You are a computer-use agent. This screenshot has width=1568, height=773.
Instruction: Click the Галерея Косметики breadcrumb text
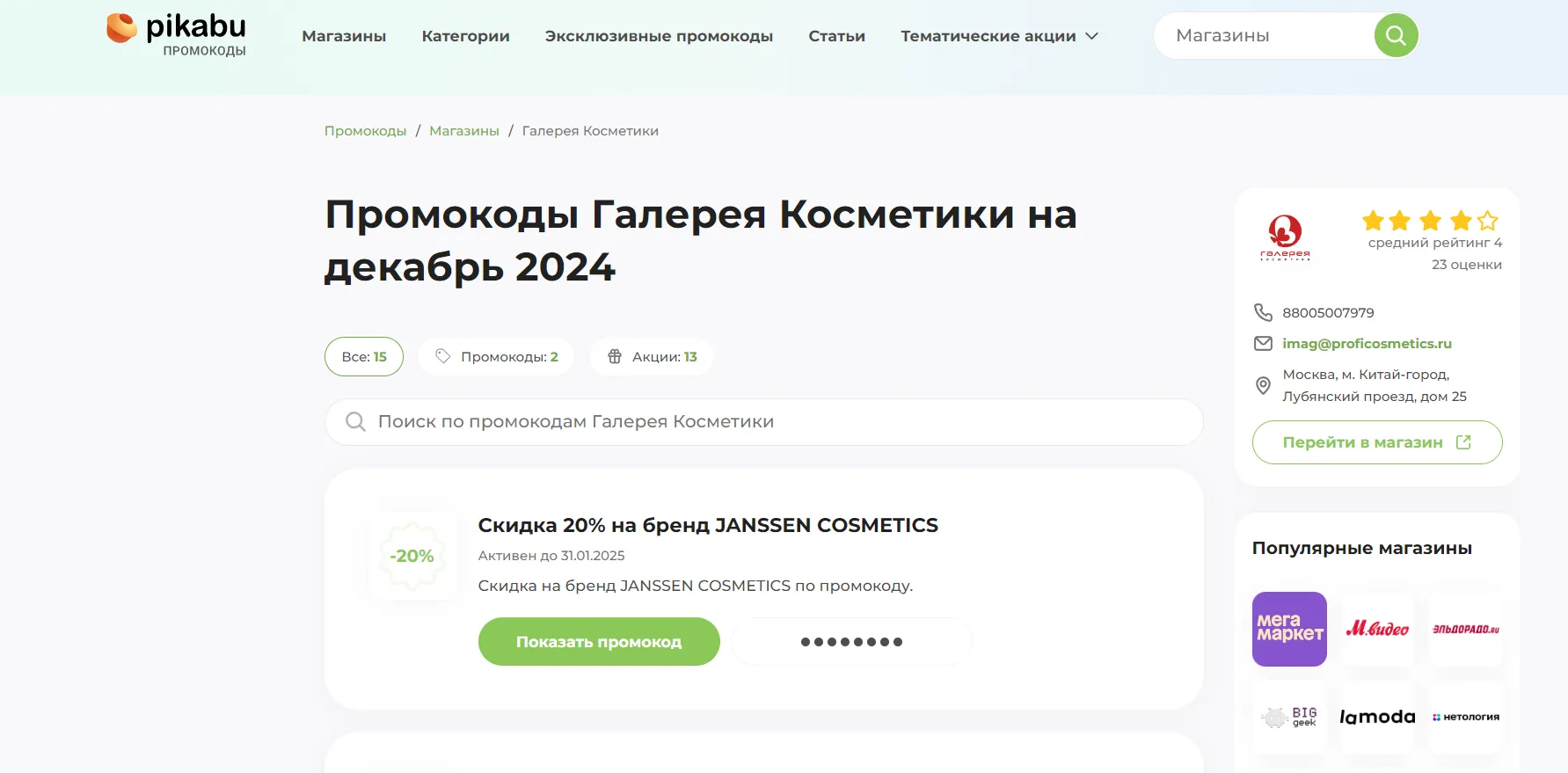click(x=590, y=131)
